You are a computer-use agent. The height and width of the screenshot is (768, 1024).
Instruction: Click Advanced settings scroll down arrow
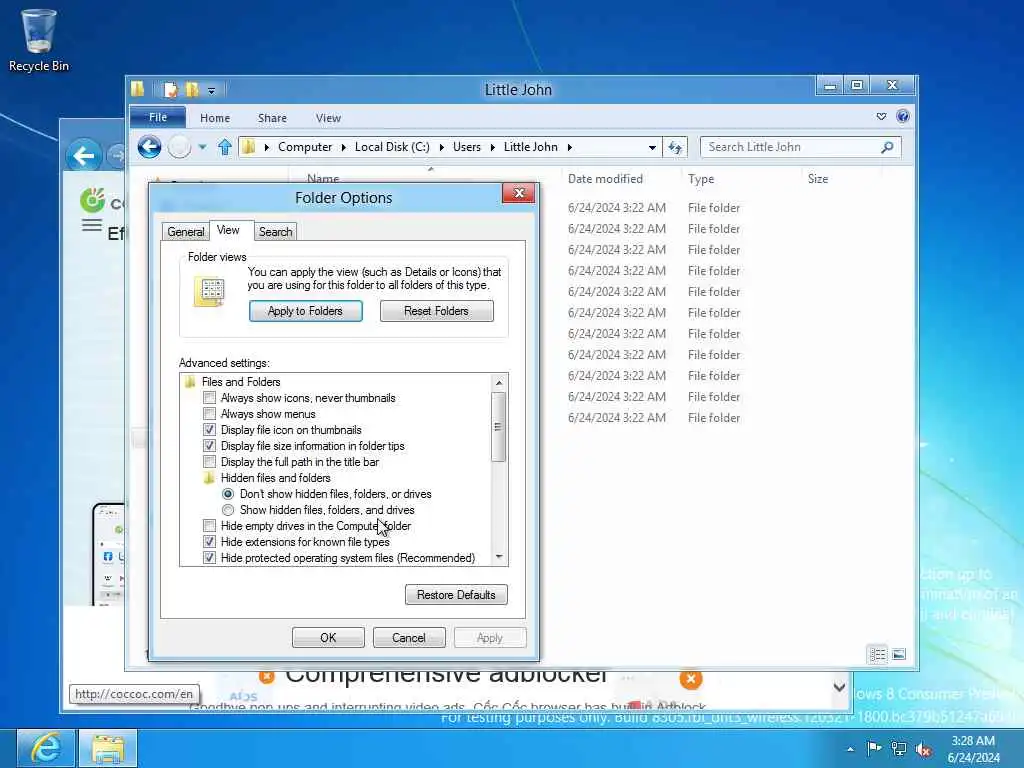(499, 557)
